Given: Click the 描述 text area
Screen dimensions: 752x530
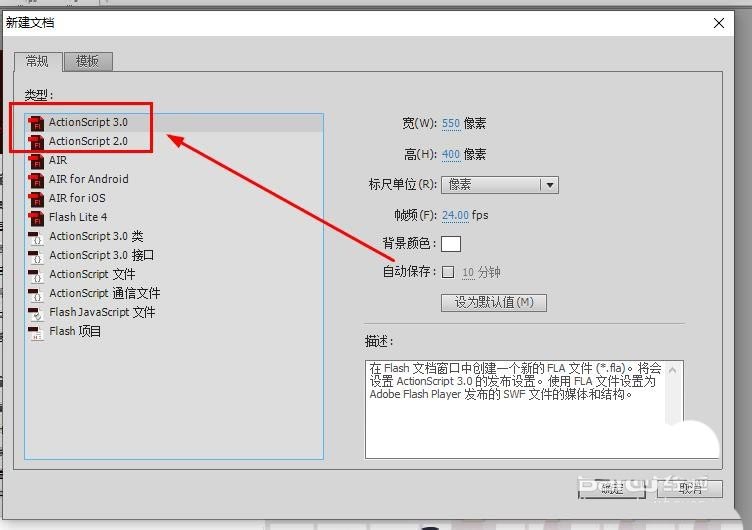Looking at the screenshot, I should 524,410.
